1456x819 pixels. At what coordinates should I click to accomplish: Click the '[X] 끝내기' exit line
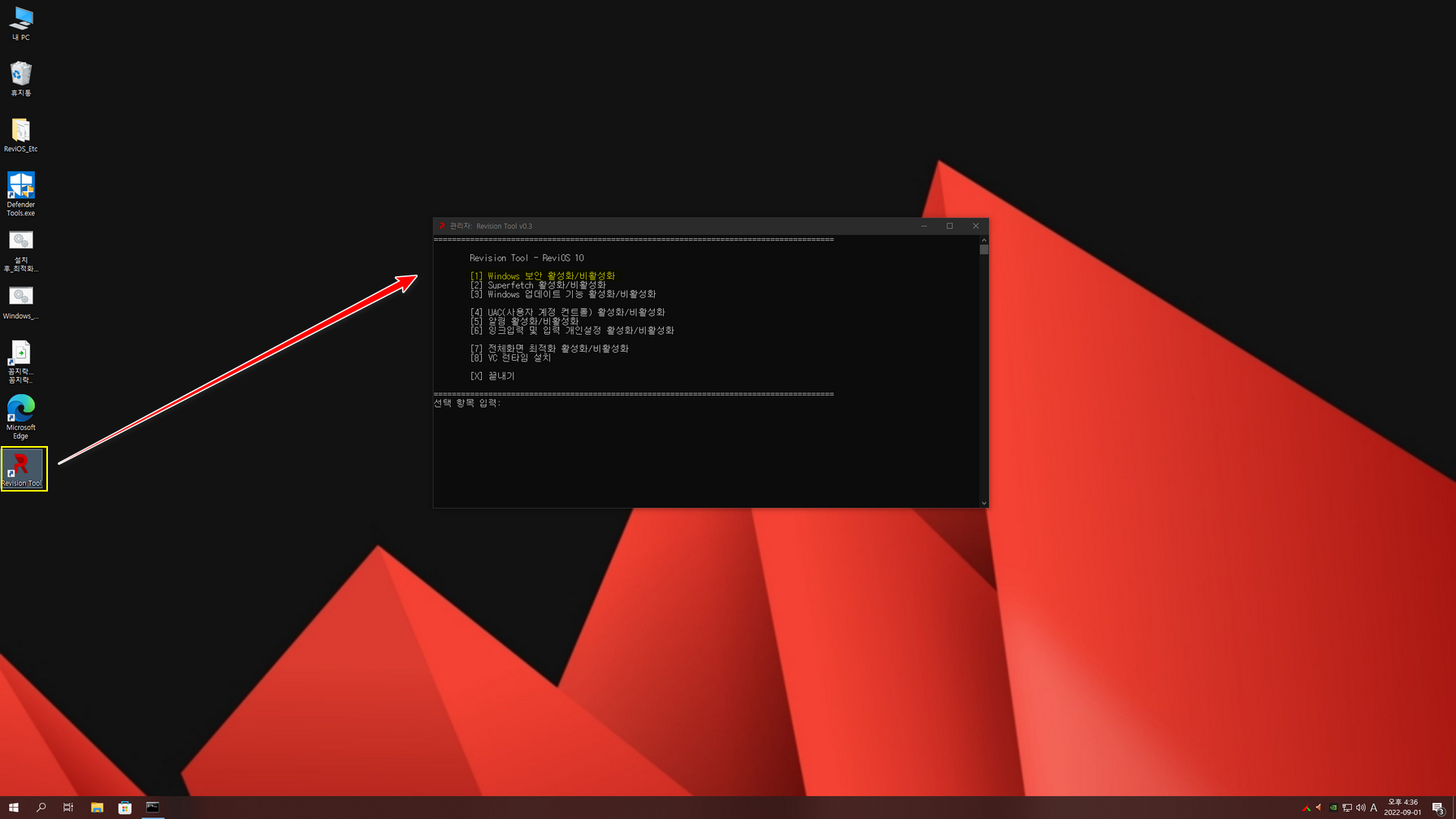click(492, 376)
